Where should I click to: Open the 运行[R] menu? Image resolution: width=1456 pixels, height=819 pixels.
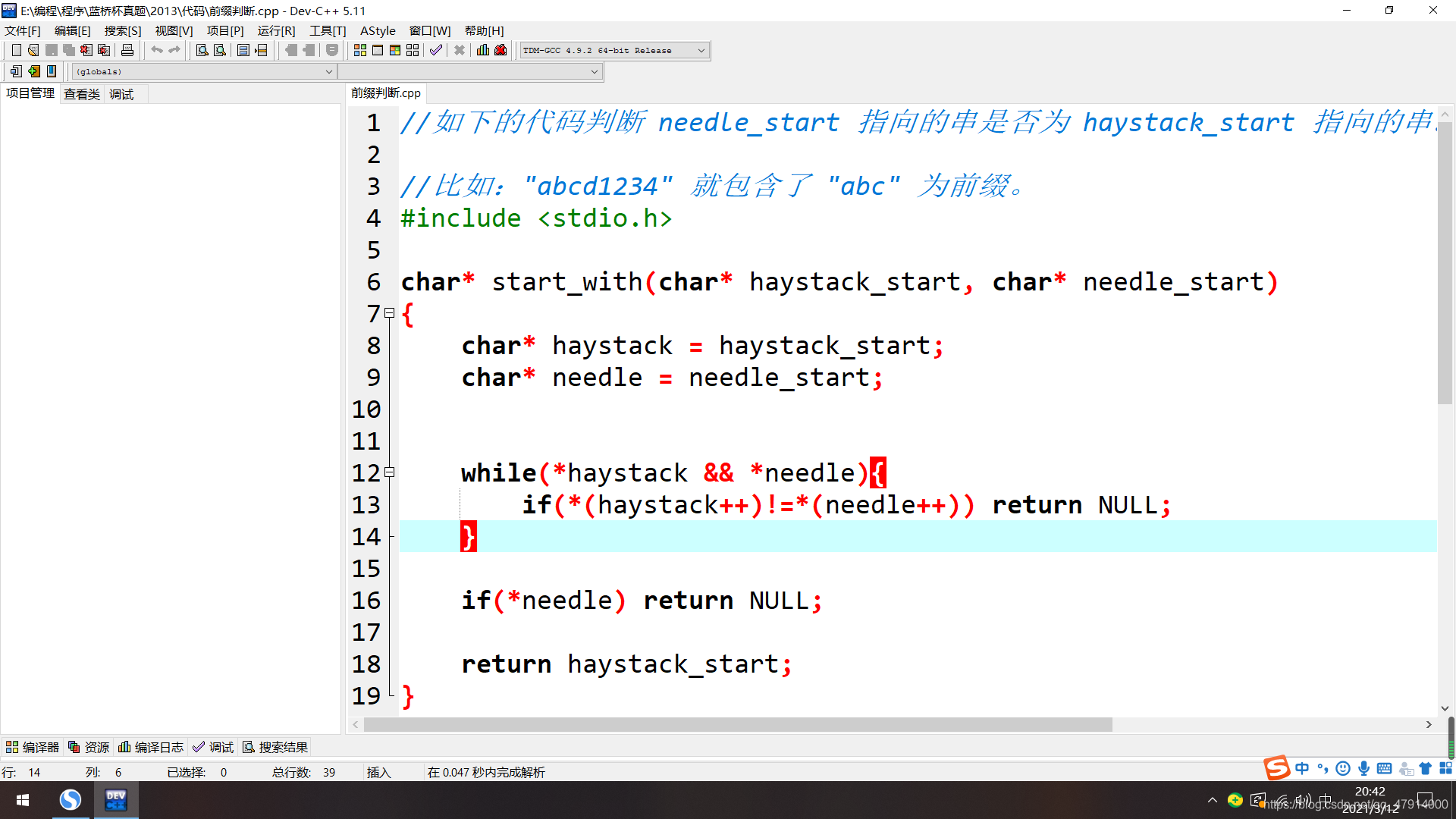pos(276,30)
